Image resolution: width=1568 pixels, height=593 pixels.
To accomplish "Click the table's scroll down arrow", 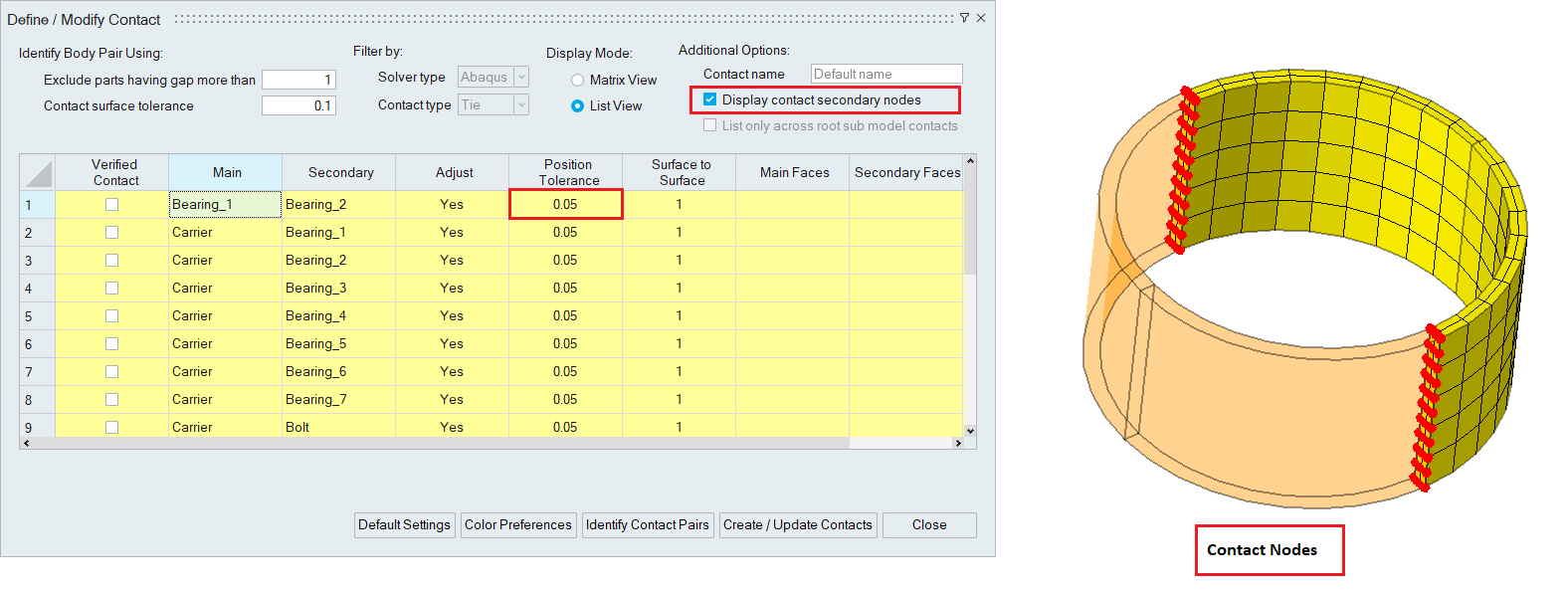I will [x=970, y=431].
